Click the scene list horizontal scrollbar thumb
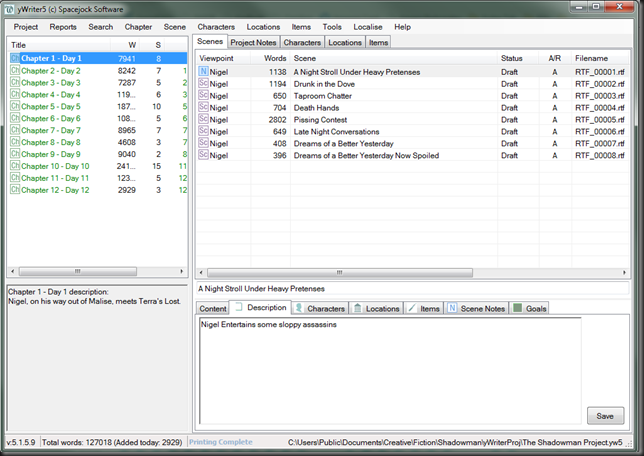The image size is (644, 456). (x=340, y=272)
